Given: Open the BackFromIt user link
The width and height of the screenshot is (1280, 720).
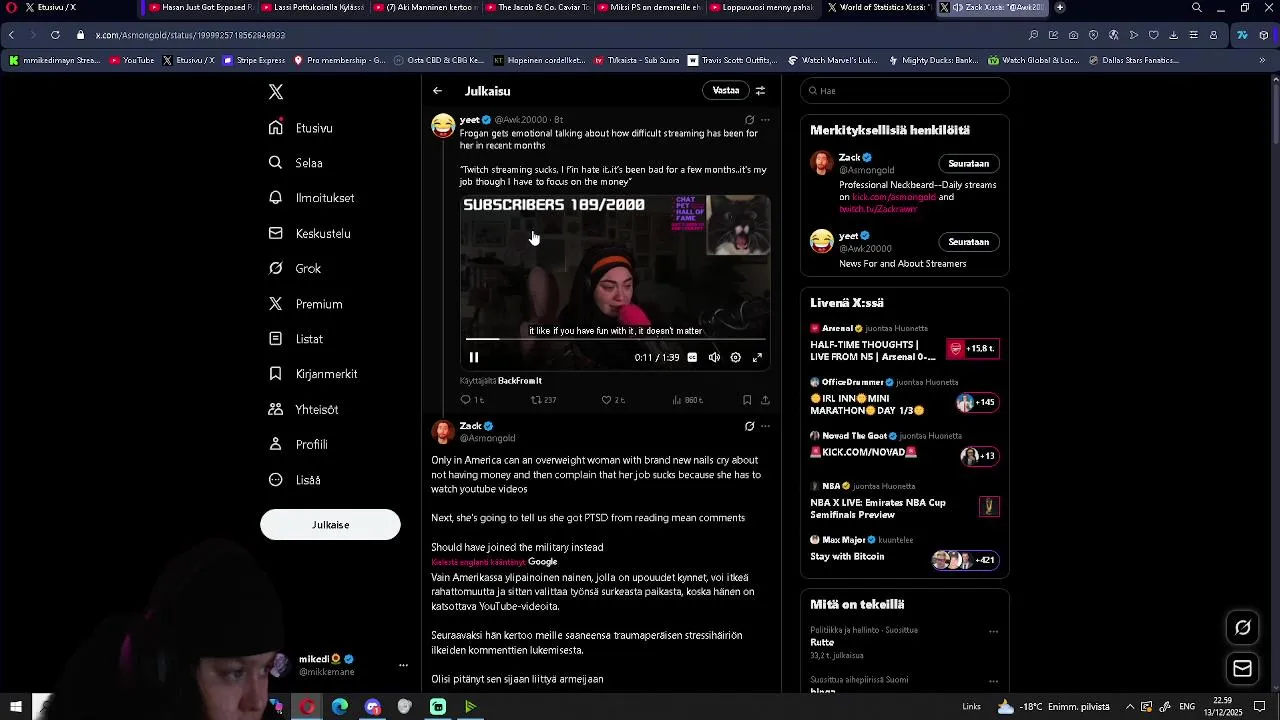Looking at the screenshot, I should (x=520, y=381).
